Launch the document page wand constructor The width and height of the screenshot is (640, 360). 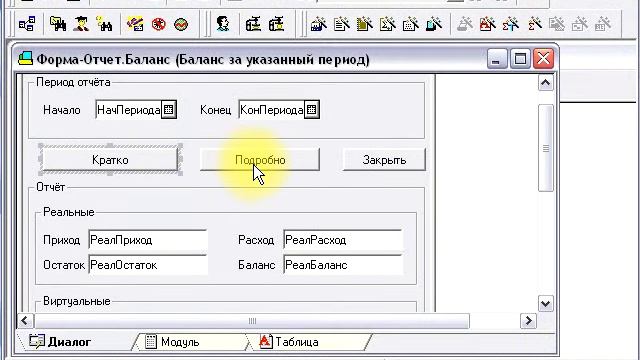coord(341,24)
